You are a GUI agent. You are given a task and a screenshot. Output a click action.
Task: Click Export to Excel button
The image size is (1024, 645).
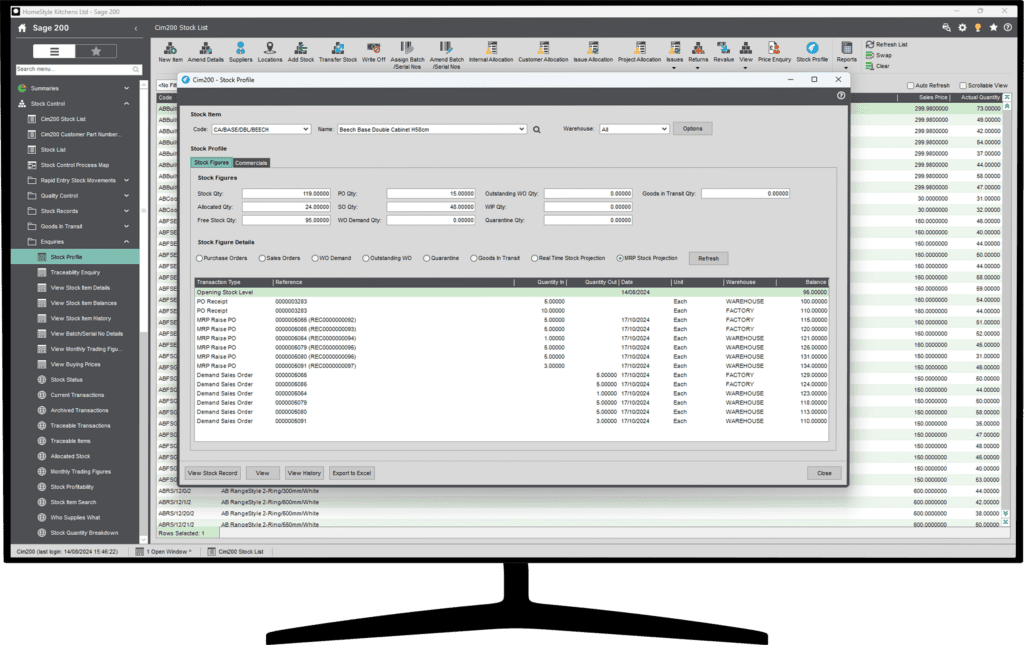[352, 473]
